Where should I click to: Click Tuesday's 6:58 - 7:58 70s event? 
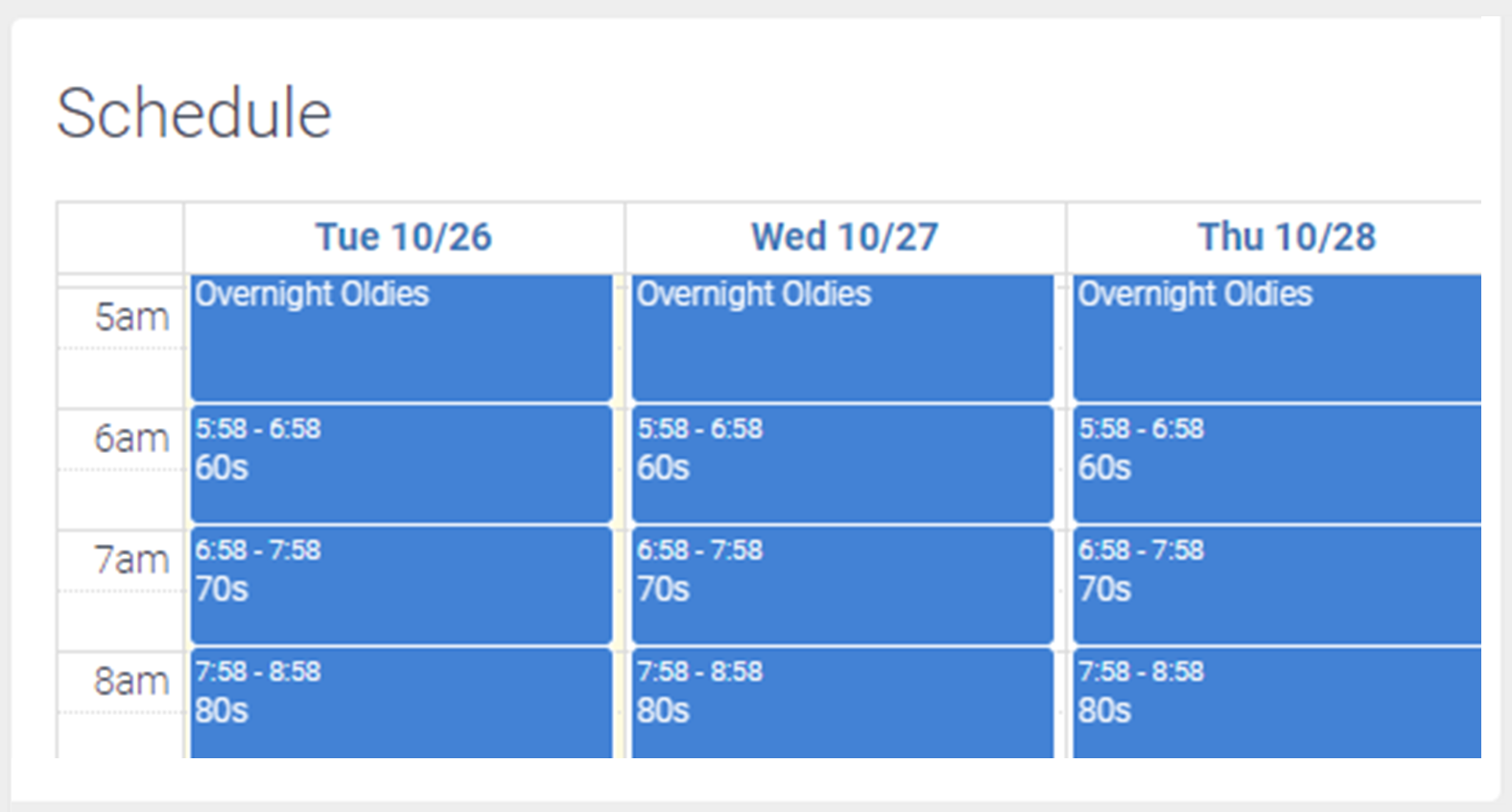point(401,585)
